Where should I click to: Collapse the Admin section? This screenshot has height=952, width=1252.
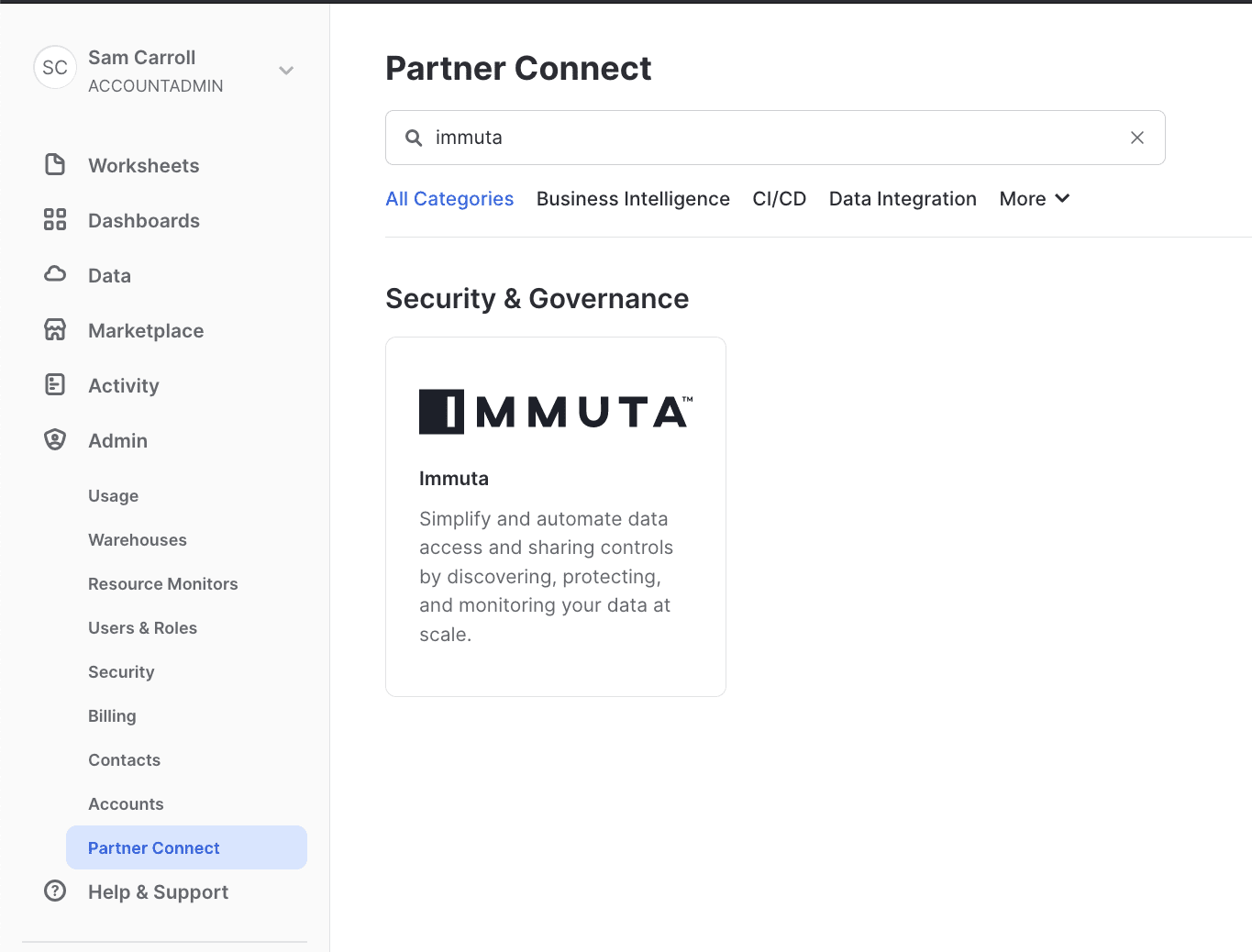click(x=117, y=440)
